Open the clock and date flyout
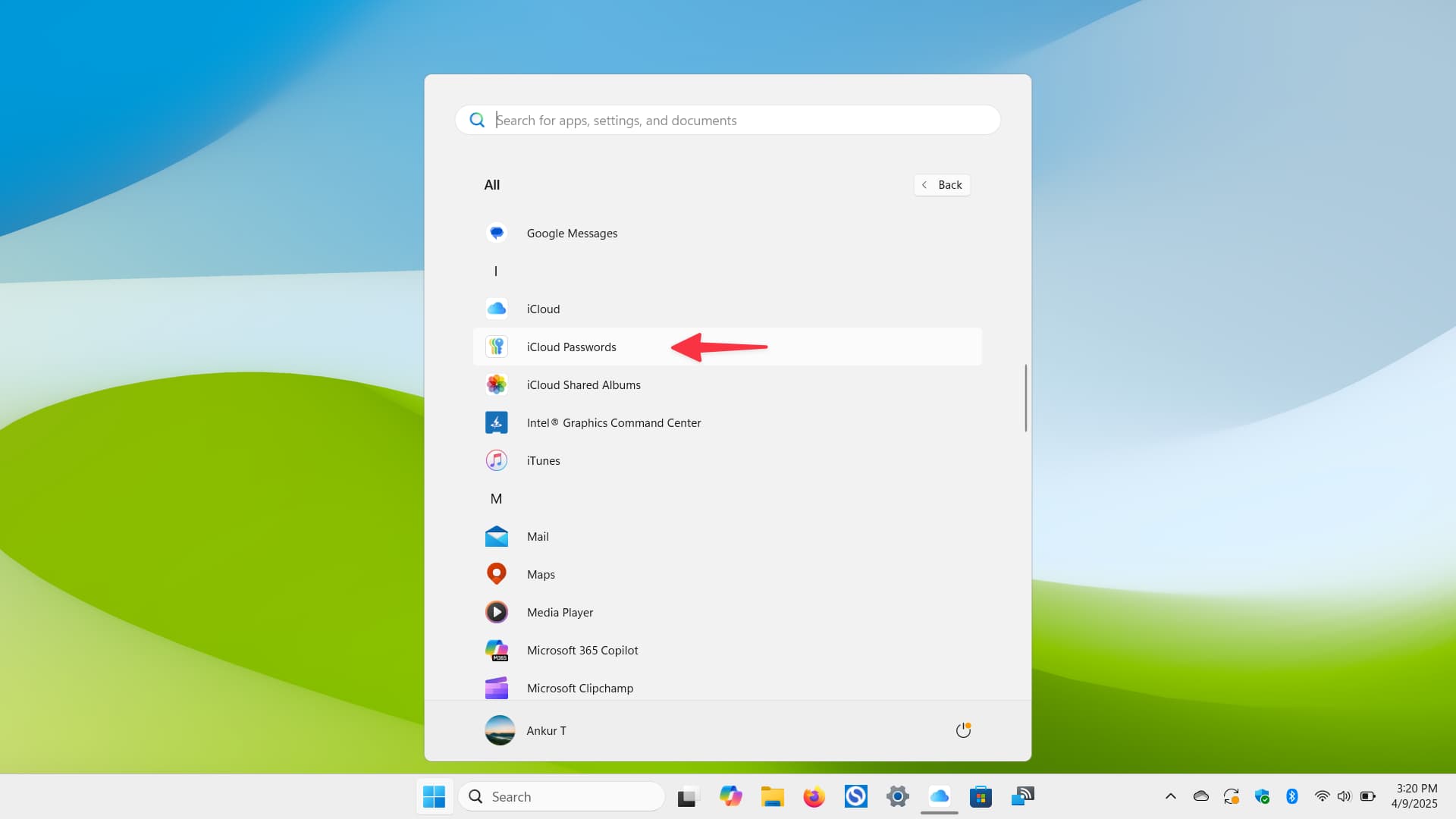1456x819 pixels. [1414, 796]
